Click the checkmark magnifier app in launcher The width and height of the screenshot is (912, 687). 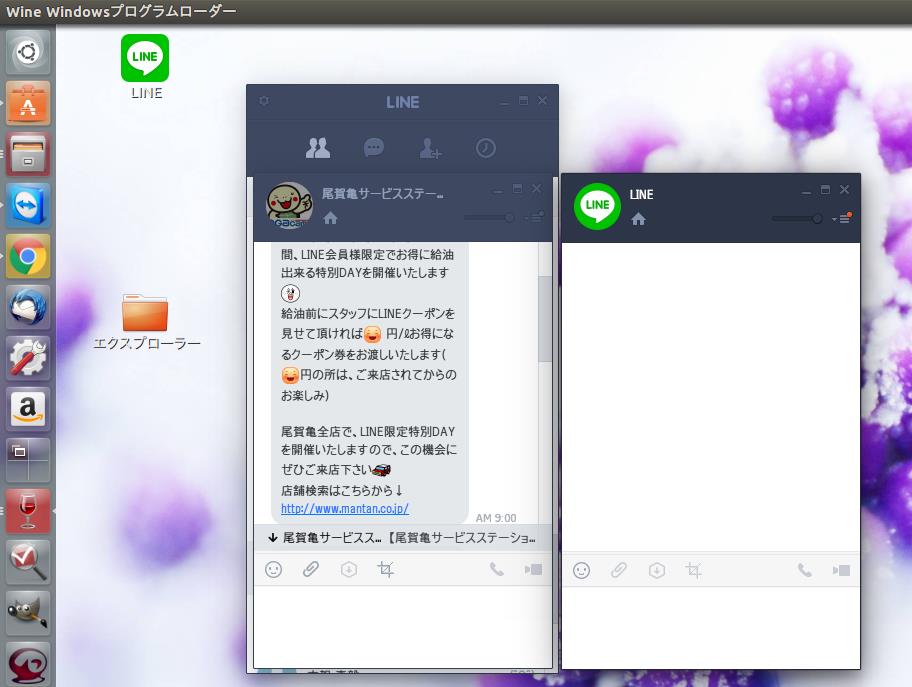coord(28,562)
